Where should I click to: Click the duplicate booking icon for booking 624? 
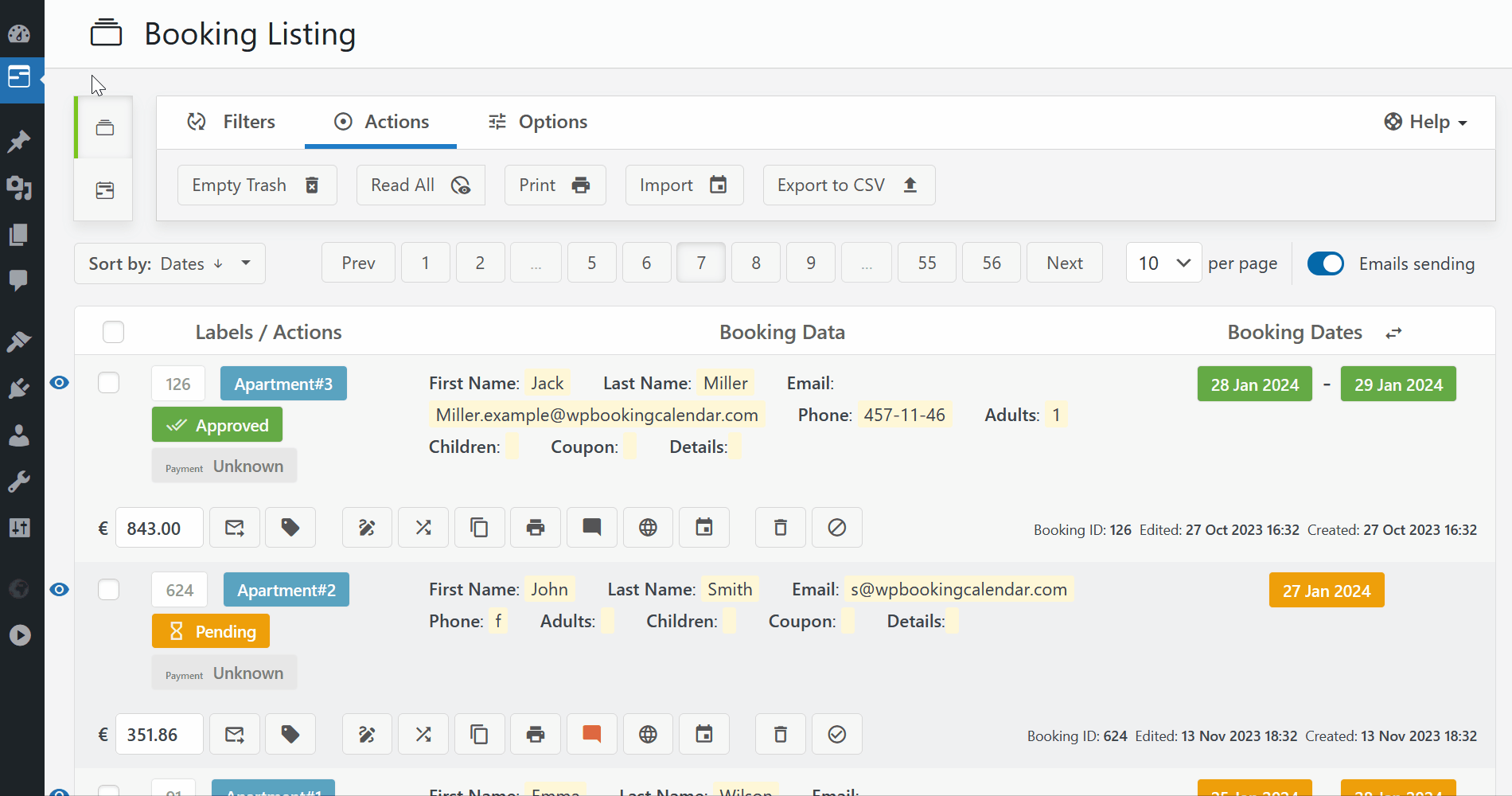click(x=479, y=734)
